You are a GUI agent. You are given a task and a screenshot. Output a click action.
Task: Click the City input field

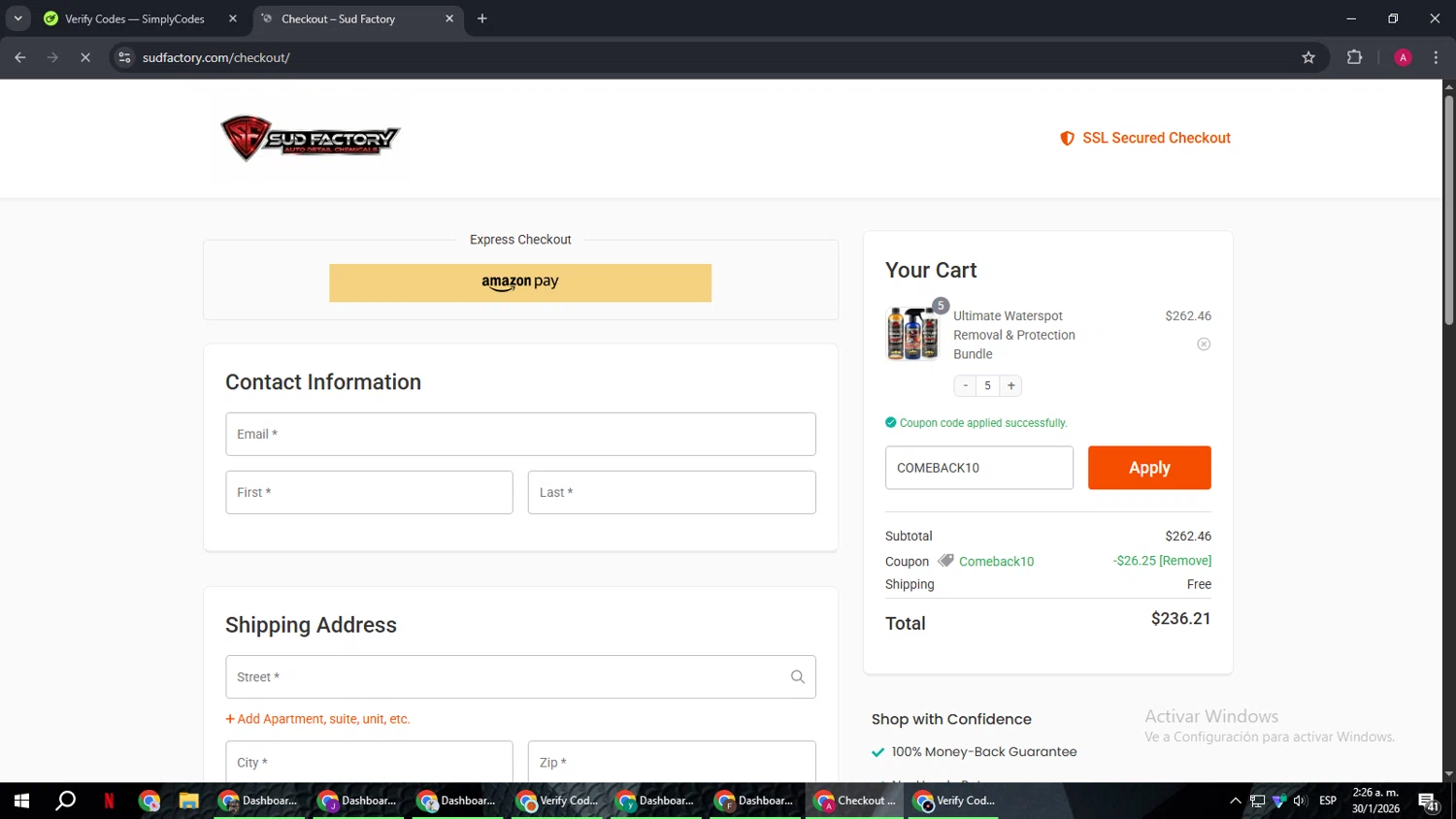(369, 762)
